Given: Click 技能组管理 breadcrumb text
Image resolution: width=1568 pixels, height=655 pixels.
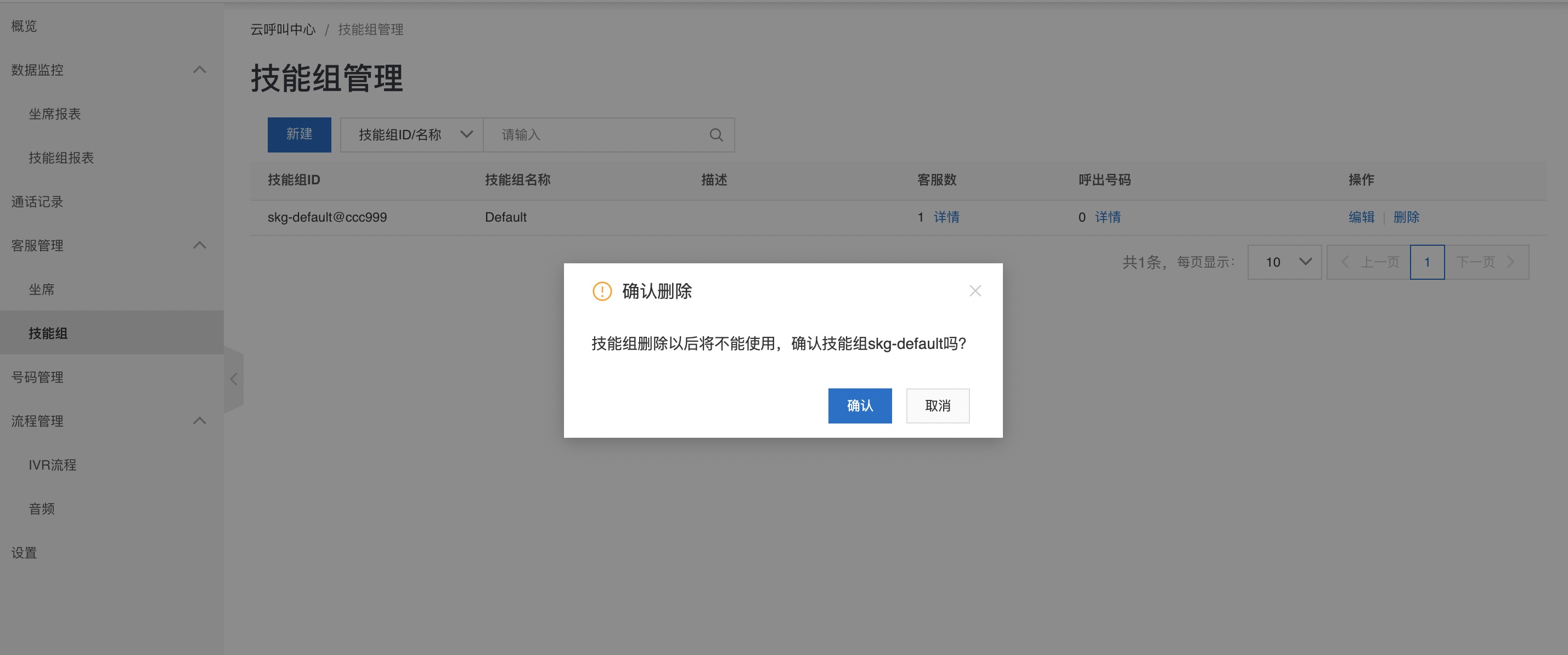Looking at the screenshot, I should [x=371, y=29].
